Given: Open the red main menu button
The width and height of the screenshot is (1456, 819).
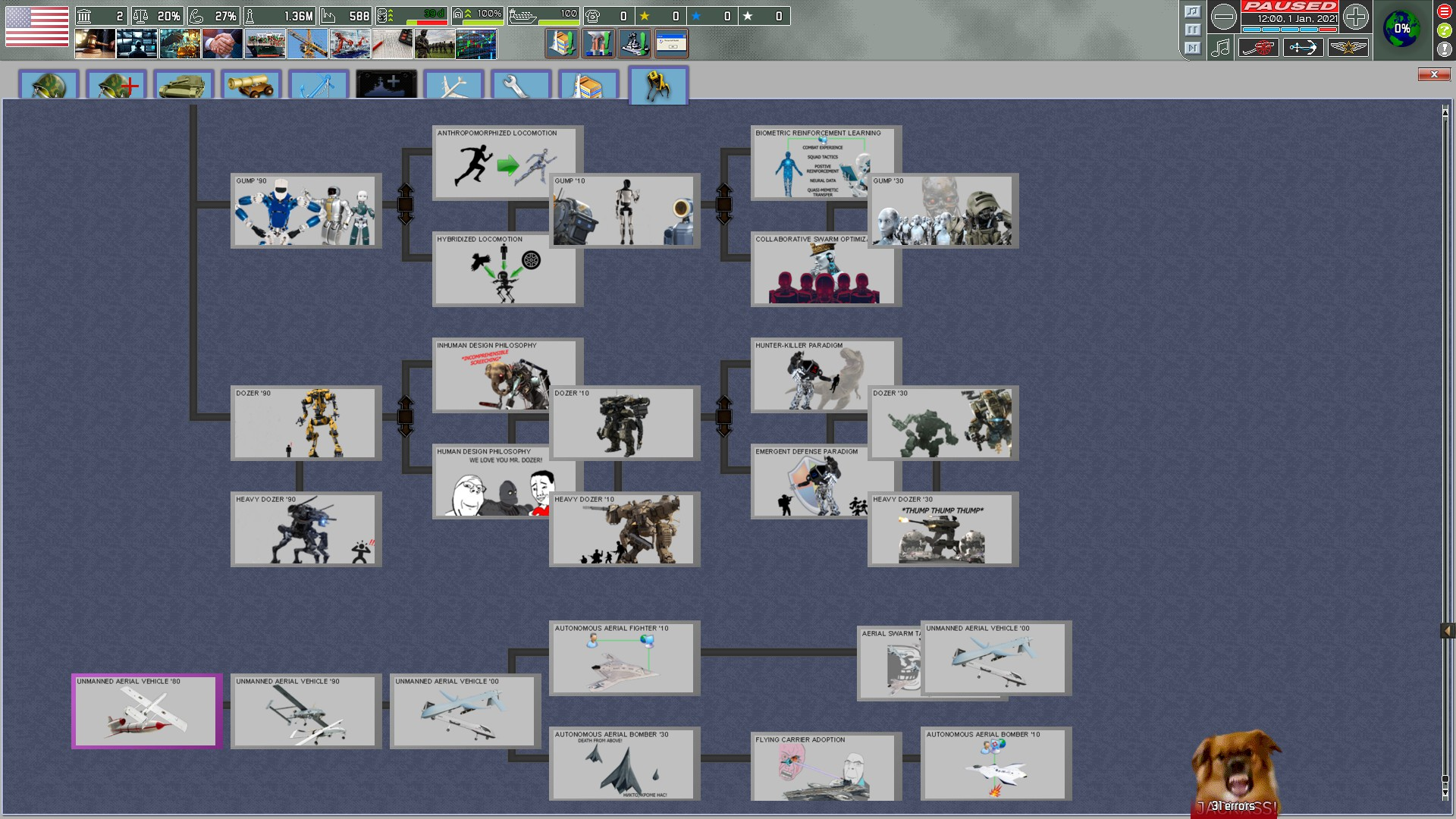Looking at the screenshot, I should 1444,11.
